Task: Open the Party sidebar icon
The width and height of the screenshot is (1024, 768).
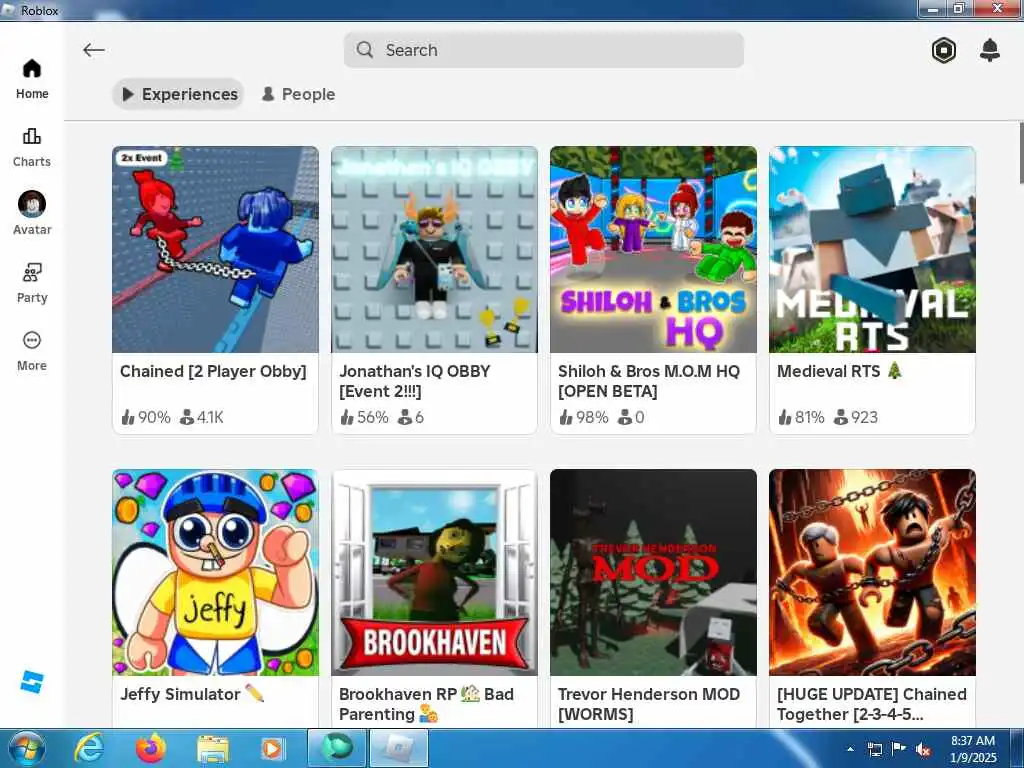Action: pos(31,272)
